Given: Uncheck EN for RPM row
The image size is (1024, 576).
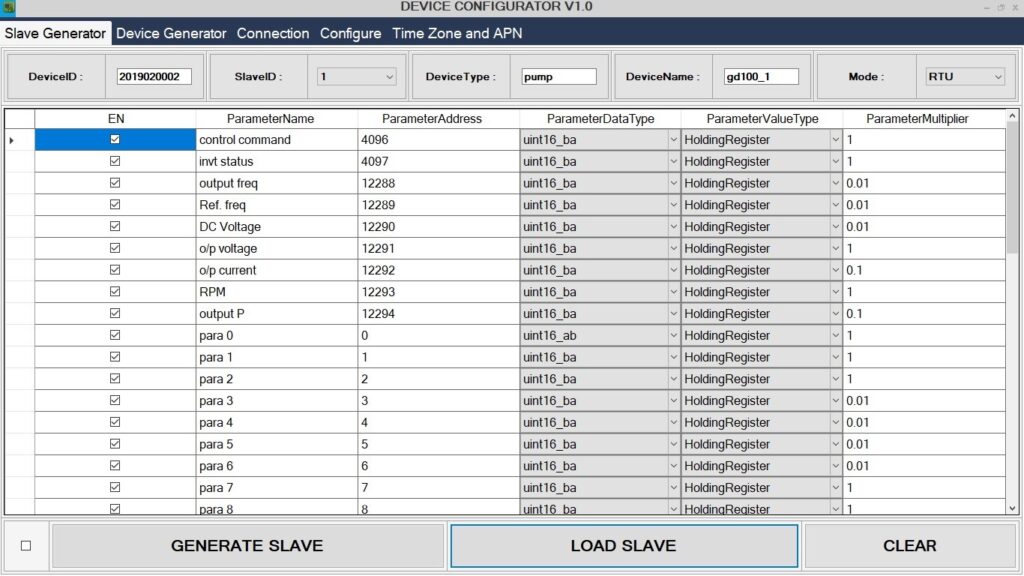Looking at the screenshot, I should [115, 291].
